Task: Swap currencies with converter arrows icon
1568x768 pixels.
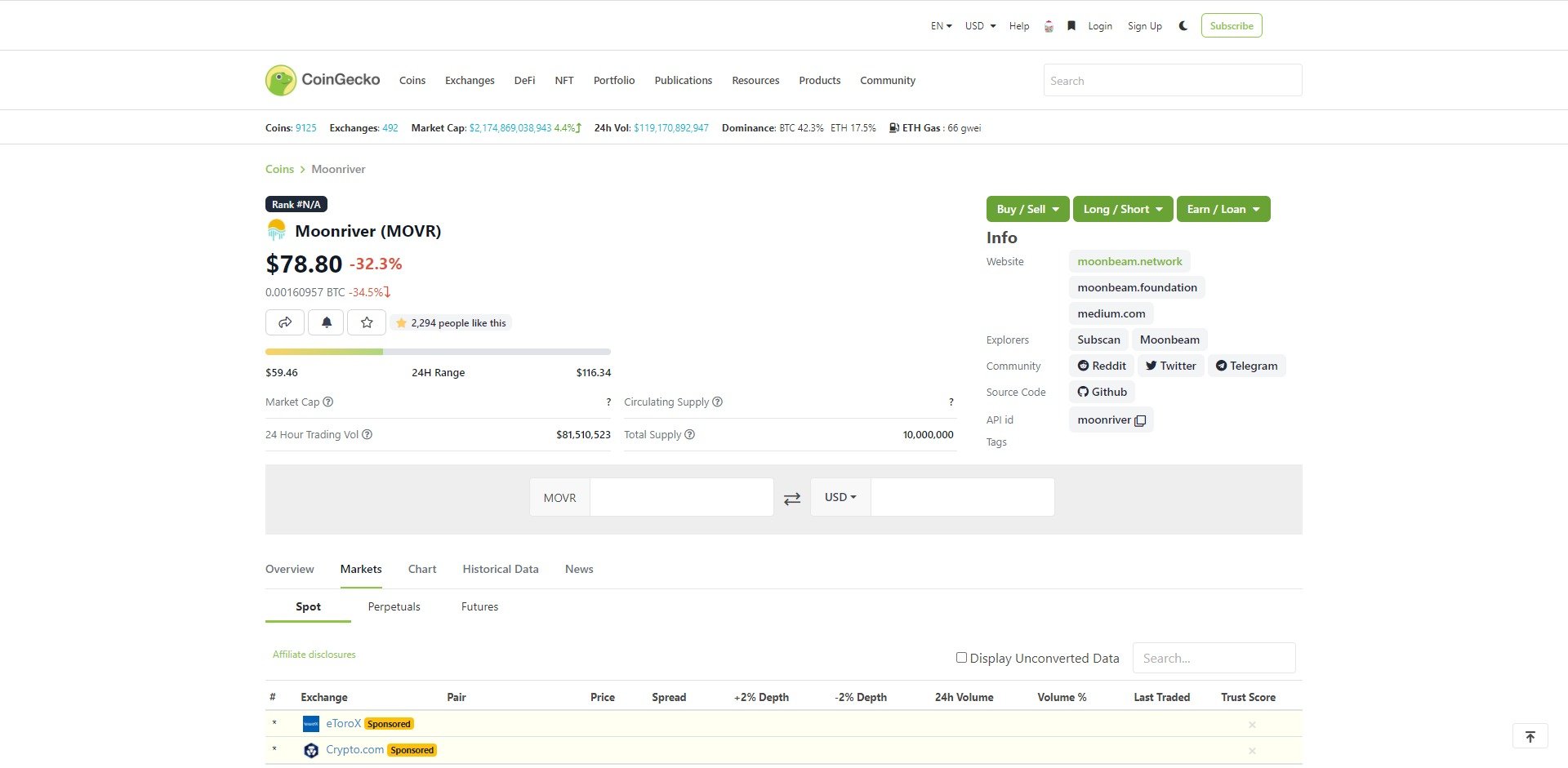Action: pyautogui.click(x=791, y=498)
